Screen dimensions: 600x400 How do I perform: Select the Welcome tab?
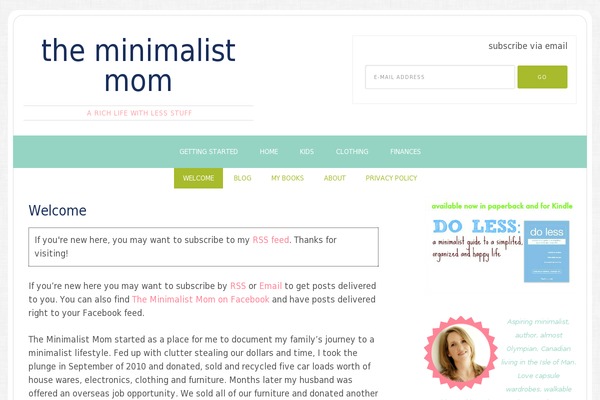pos(198,178)
